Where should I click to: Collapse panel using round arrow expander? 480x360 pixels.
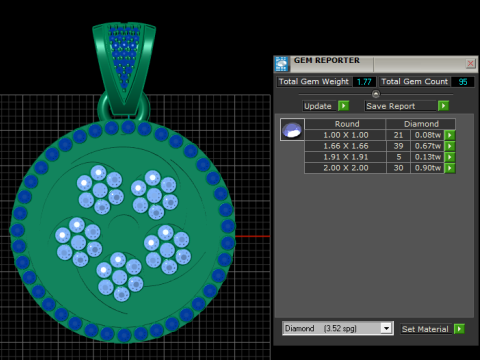click(376, 94)
